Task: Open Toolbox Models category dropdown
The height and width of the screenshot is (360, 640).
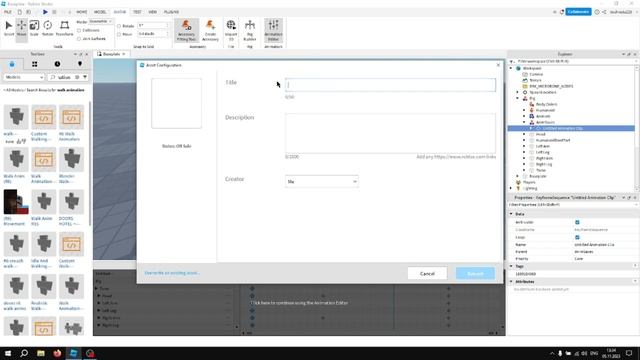Action: point(24,77)
